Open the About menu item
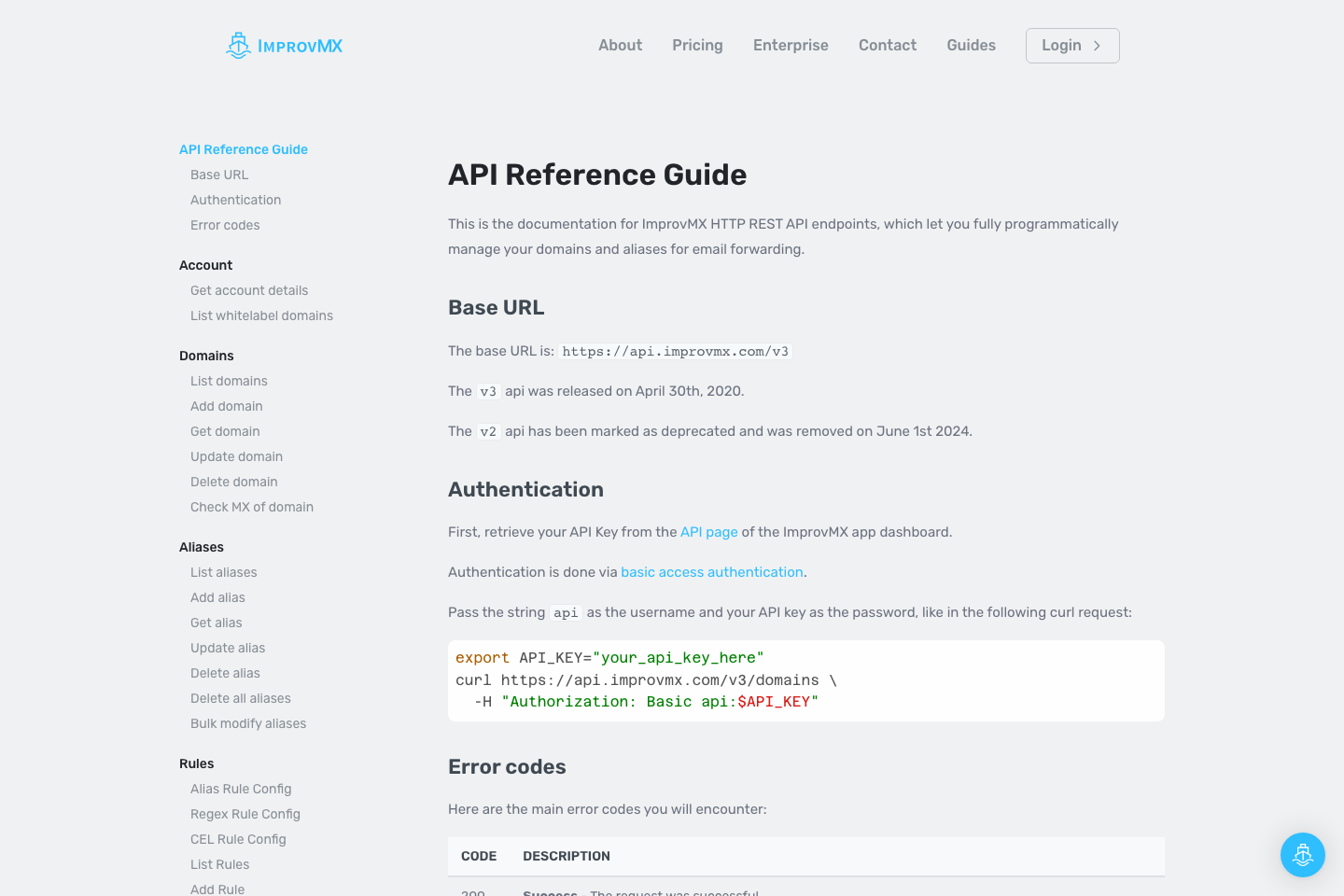This screenshot has height=896, width=1344. tap(620, 45)
